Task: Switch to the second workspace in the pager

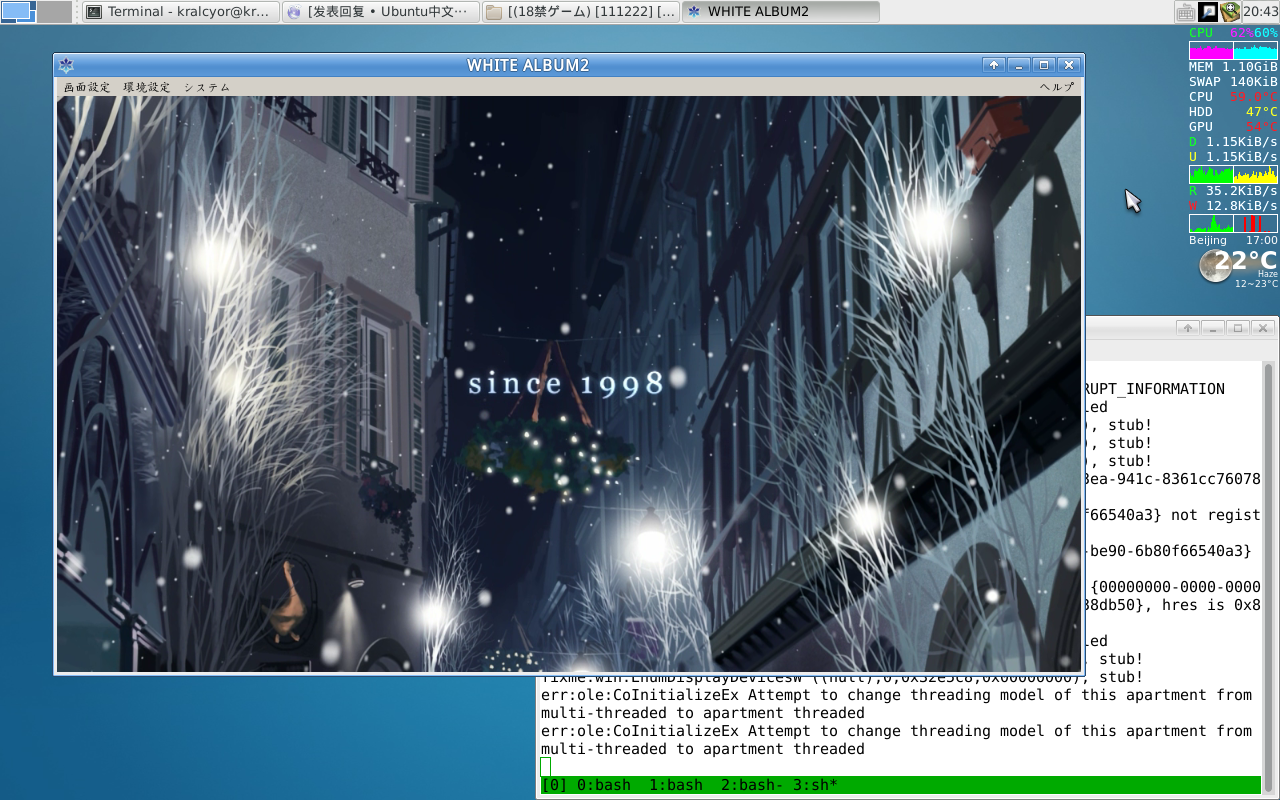Action: pos(55,12)
